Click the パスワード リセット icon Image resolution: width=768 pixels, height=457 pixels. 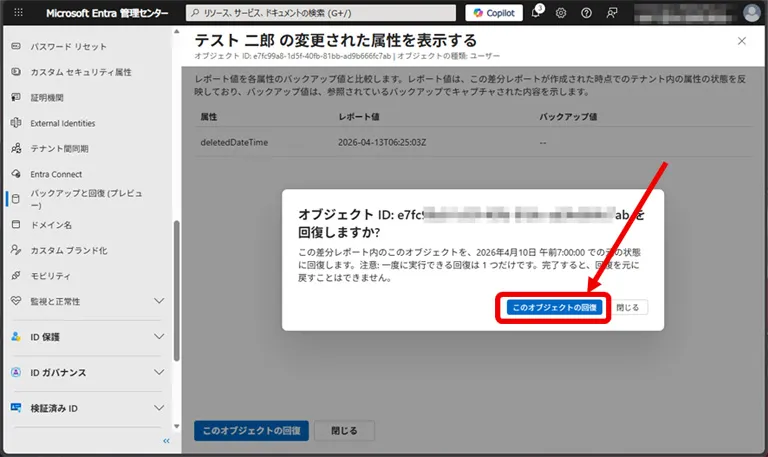pyautogui.click(x=16, y=46)
